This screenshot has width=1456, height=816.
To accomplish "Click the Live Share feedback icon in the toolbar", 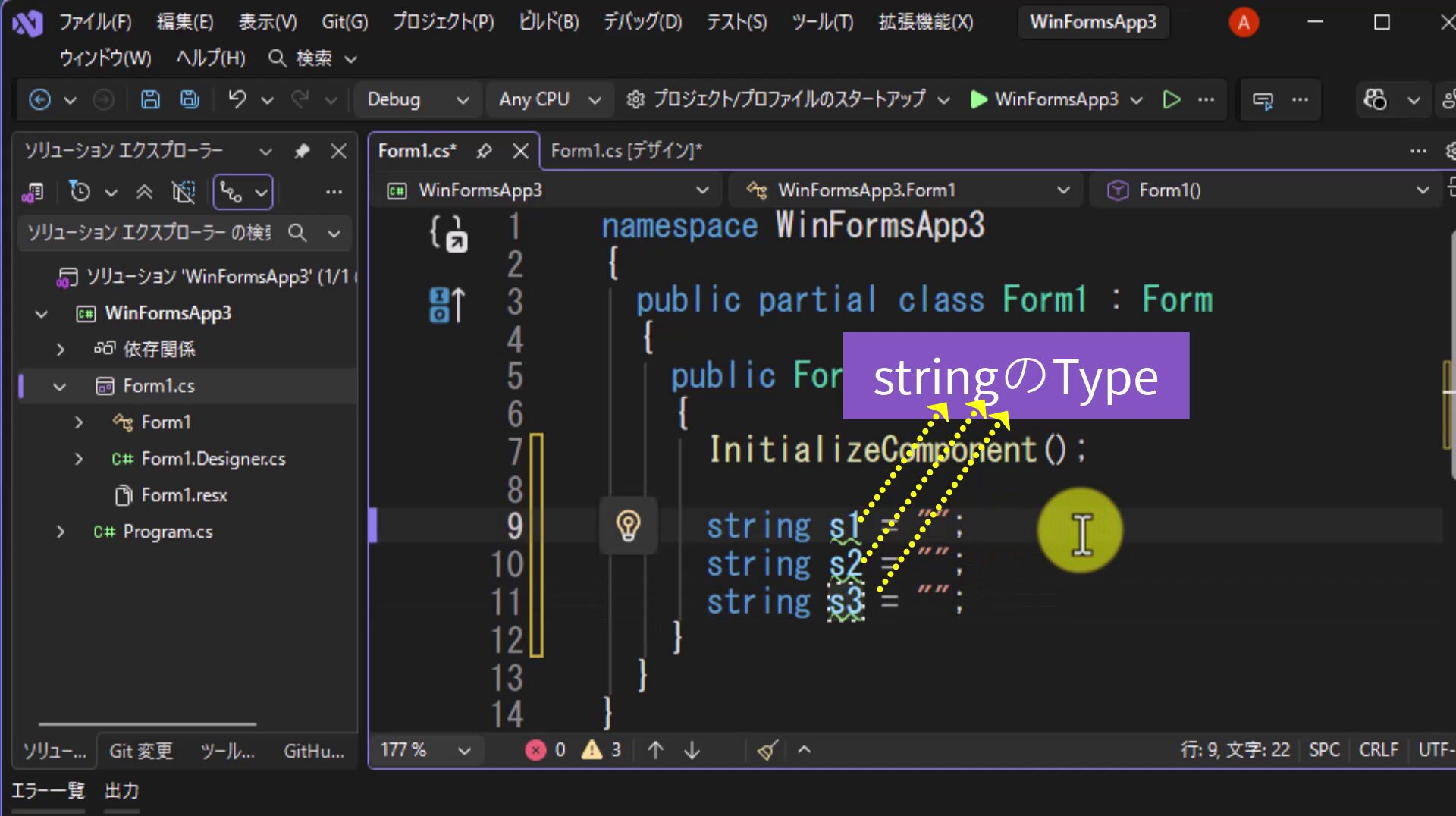I will point(1263,100).
